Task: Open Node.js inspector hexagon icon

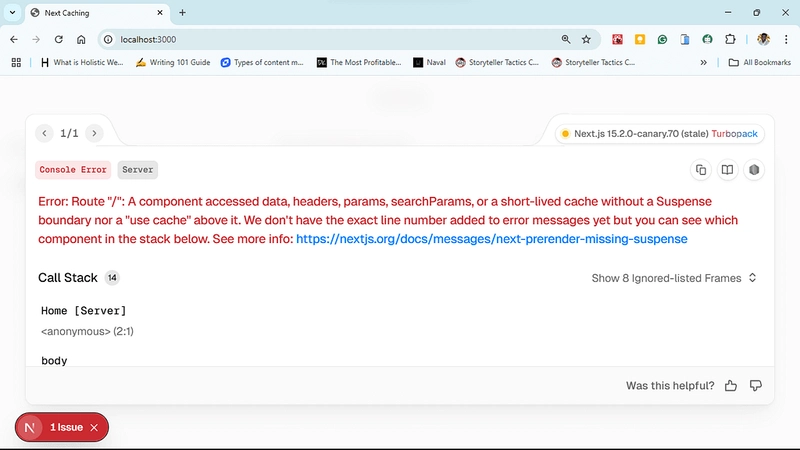Action: click(x=754, y=170)
